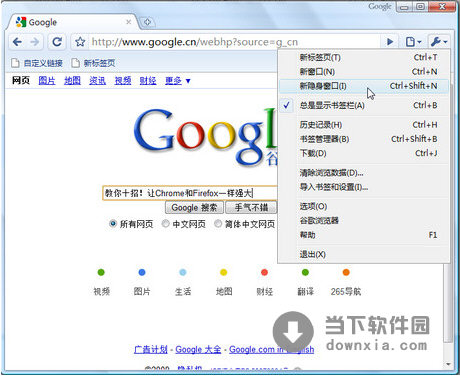The image size is (460, 376).
Task: Open the 地图 link in top nav
Action: tap(72, 81)
